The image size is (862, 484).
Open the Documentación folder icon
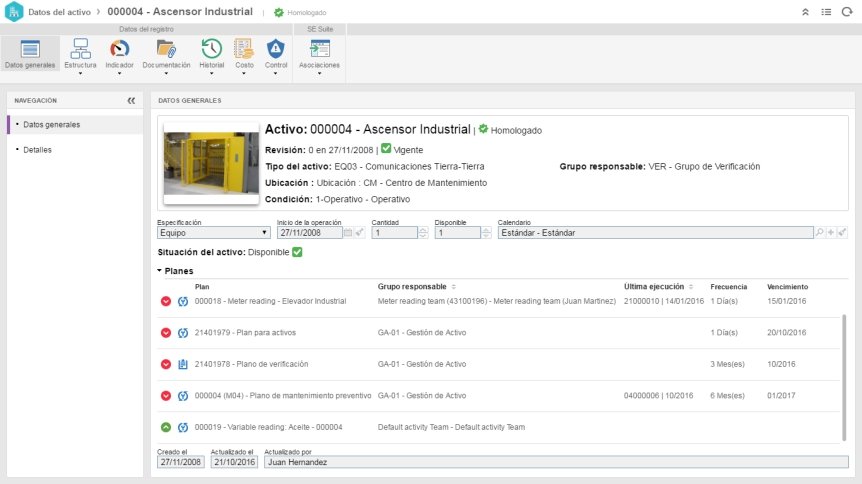pyautogui.click(x=166, y=49)
